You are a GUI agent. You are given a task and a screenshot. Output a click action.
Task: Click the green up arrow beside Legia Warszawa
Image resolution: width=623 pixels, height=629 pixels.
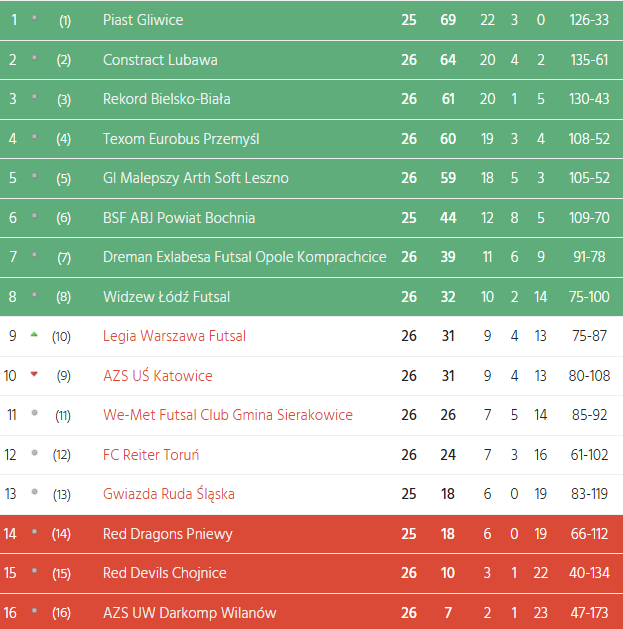pos(34,335)
